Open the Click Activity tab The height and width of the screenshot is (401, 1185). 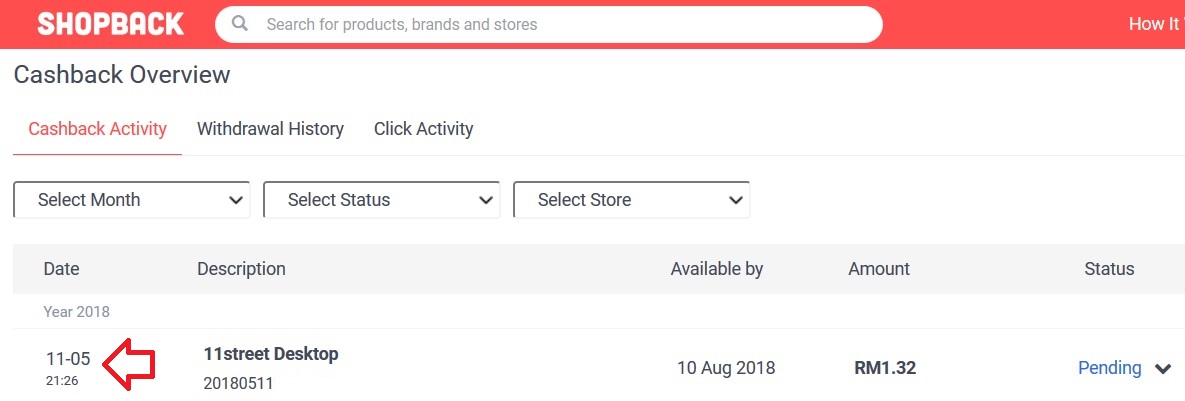[x=423, y=129]
